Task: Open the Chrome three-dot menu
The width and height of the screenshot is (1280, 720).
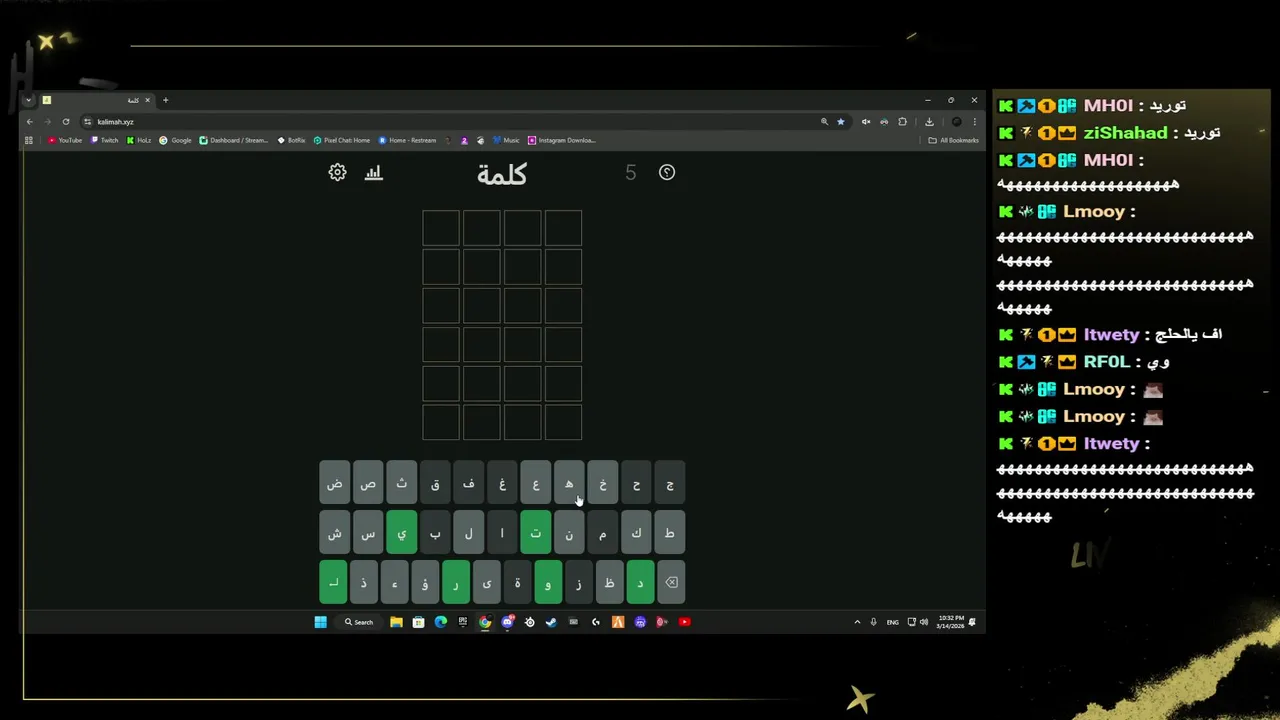Action: pos(974,122)
